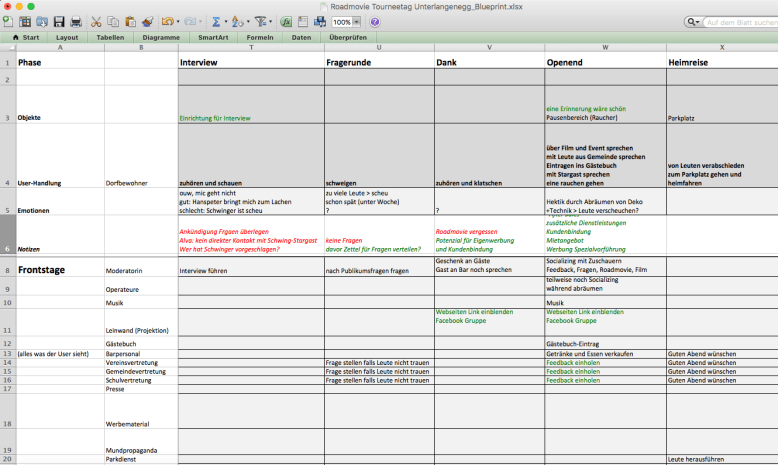Switch to the Daten tab
Viewport: 778px width, 465px height.
[301, 37]
